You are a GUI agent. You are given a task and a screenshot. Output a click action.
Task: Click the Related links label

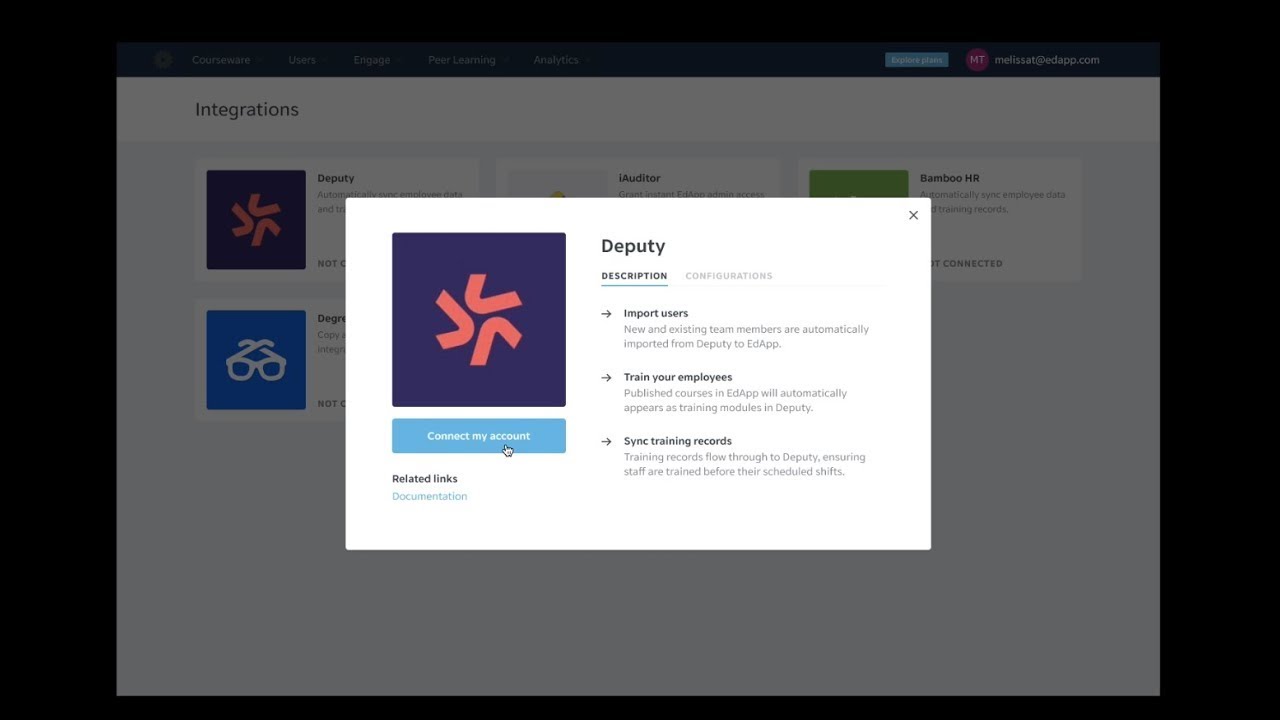[425, 479]
